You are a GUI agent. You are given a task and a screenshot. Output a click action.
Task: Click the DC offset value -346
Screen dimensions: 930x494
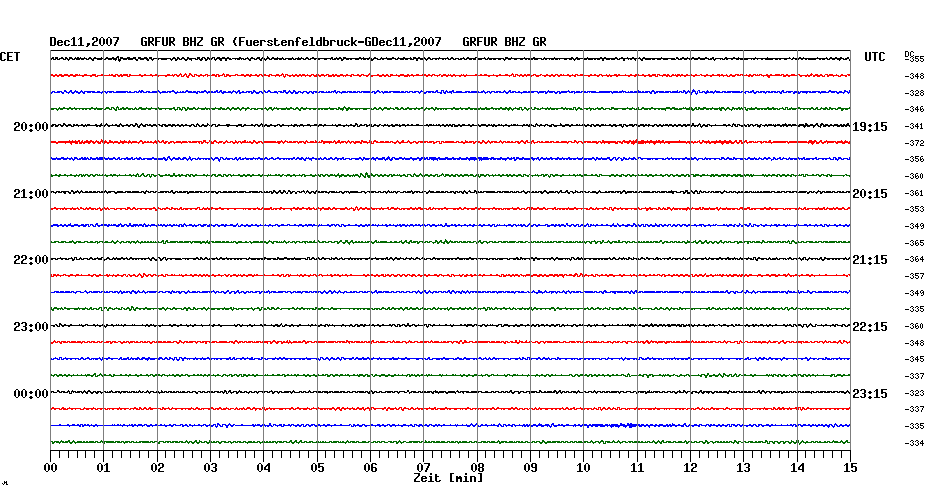[x=915, y=110]
